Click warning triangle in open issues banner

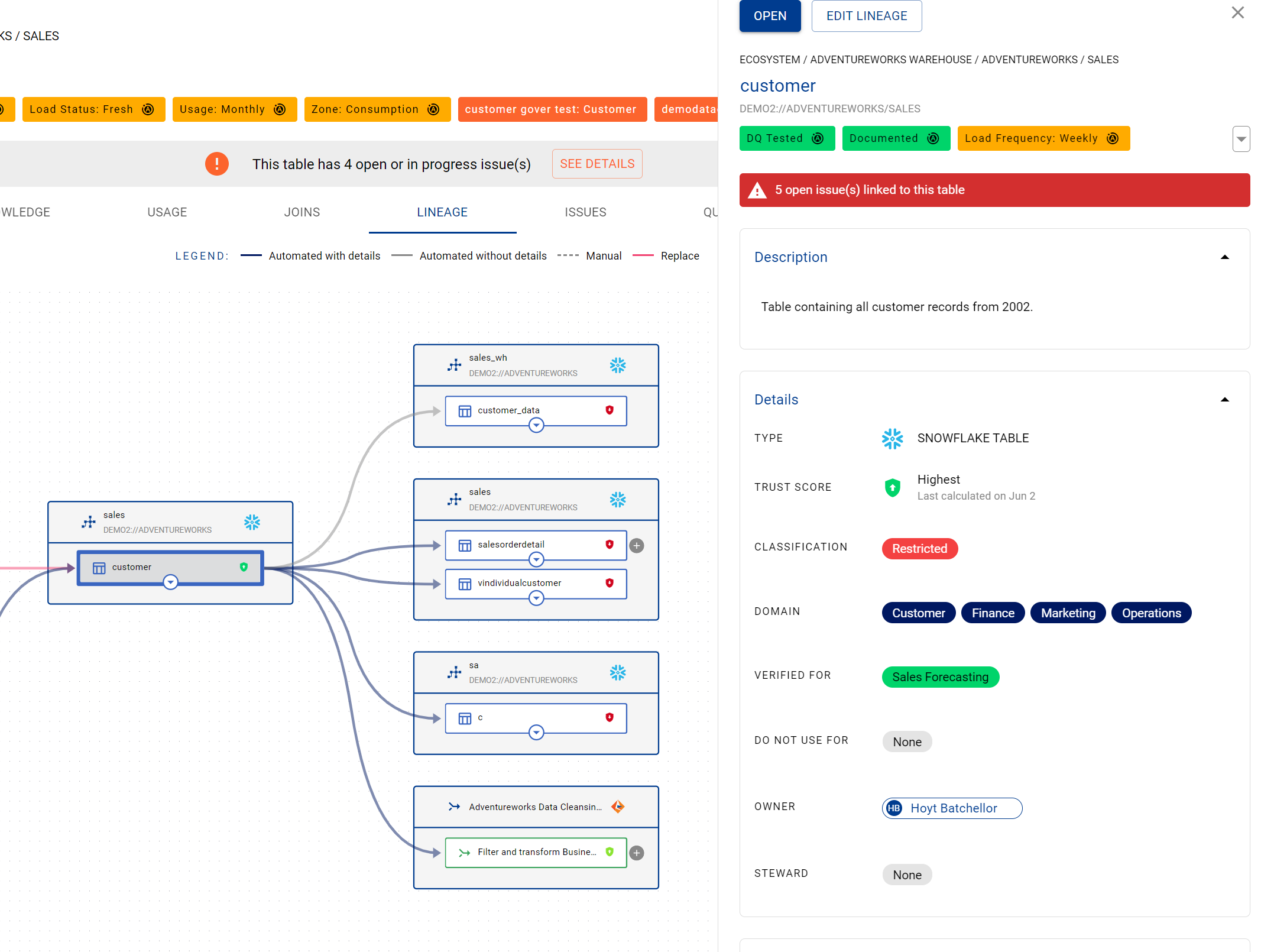757,190
